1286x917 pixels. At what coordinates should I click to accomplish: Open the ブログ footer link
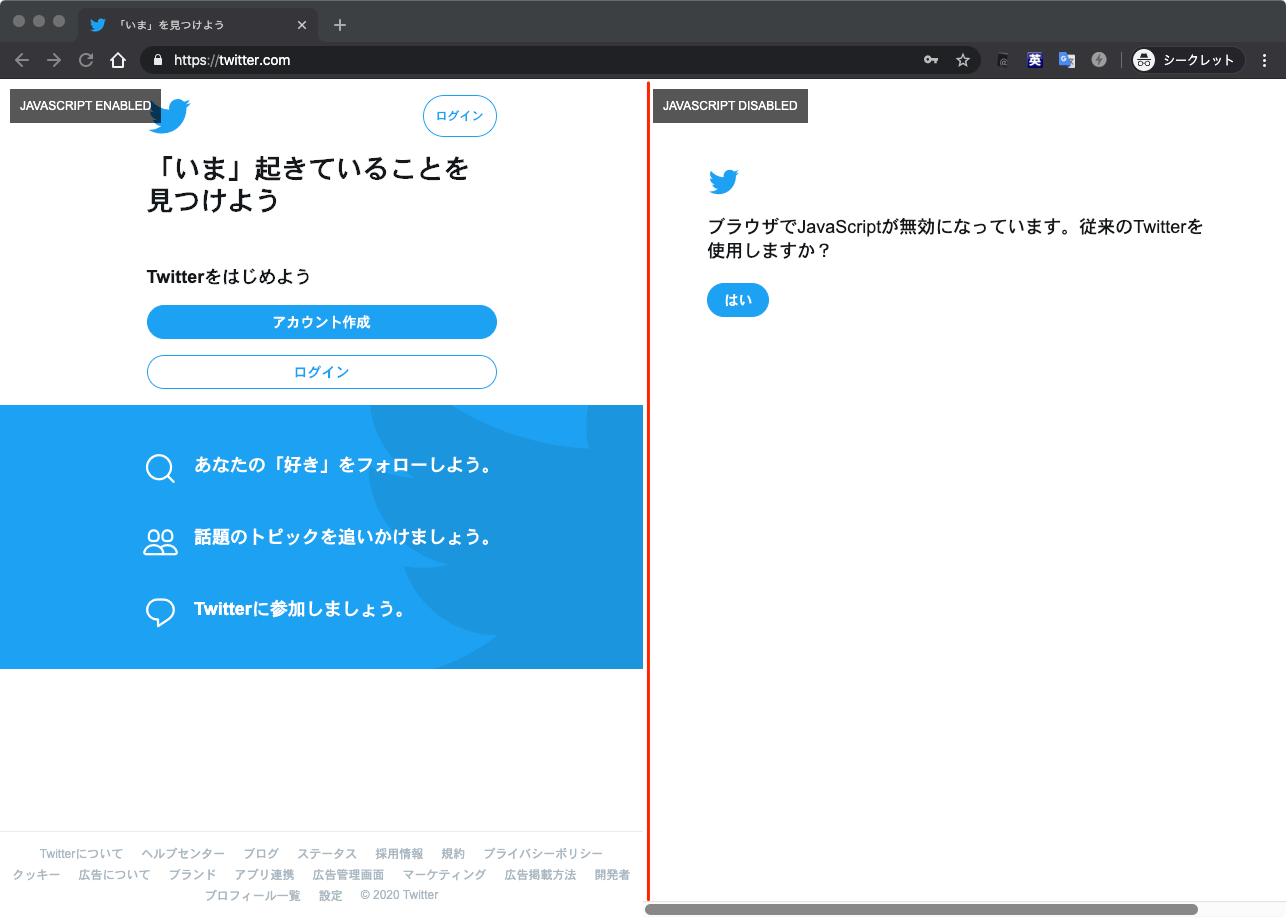pos(261,854)
